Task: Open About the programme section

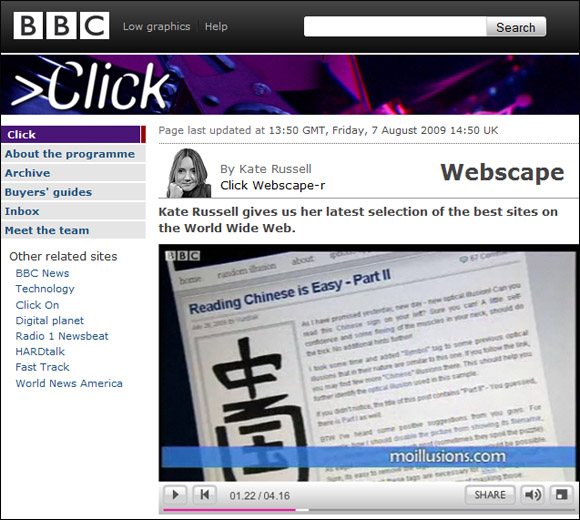Action: pos(73,154)
